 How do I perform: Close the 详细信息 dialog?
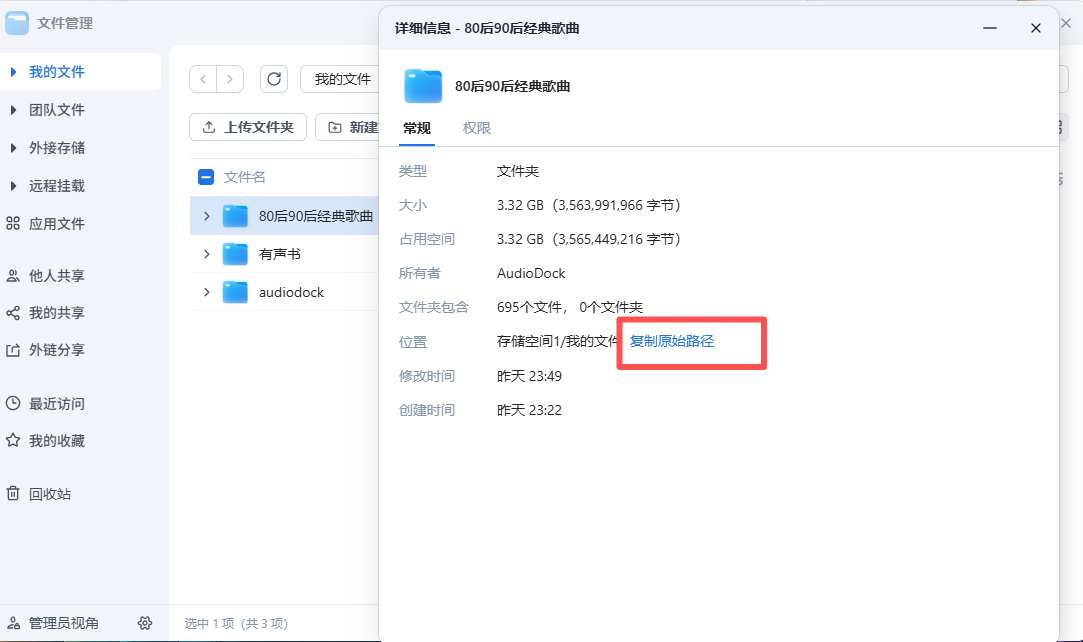coord(1035,28)
